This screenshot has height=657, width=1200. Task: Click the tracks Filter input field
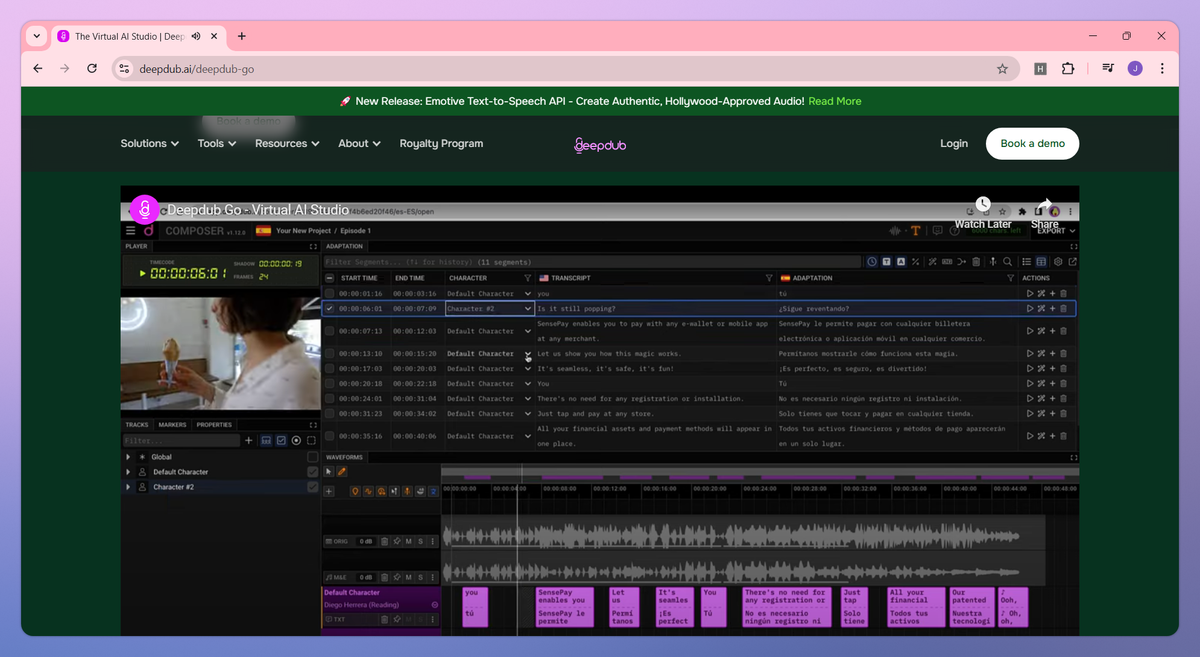click(181, 440)
